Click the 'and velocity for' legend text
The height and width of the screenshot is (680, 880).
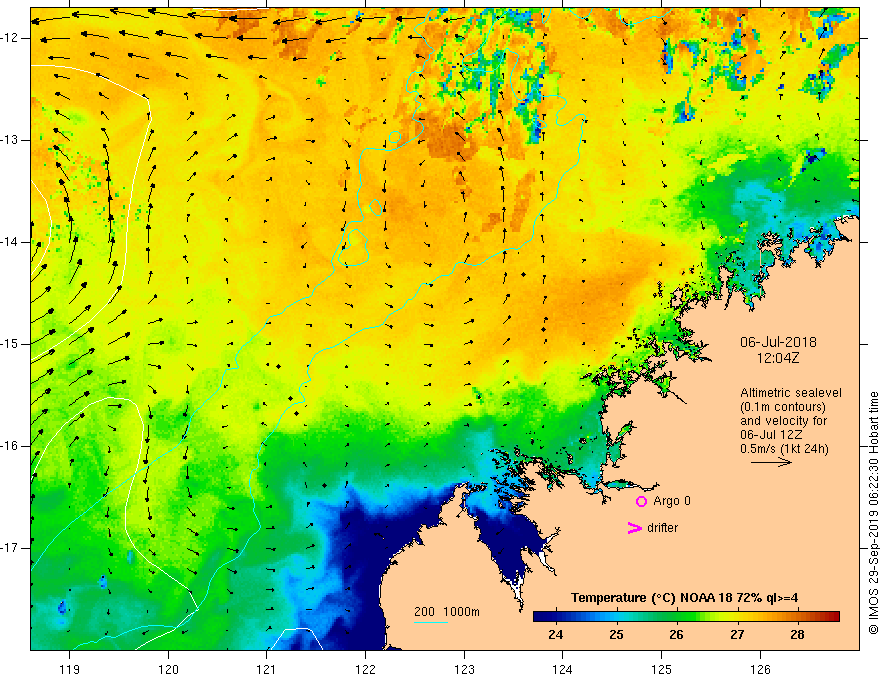(783, 421)
